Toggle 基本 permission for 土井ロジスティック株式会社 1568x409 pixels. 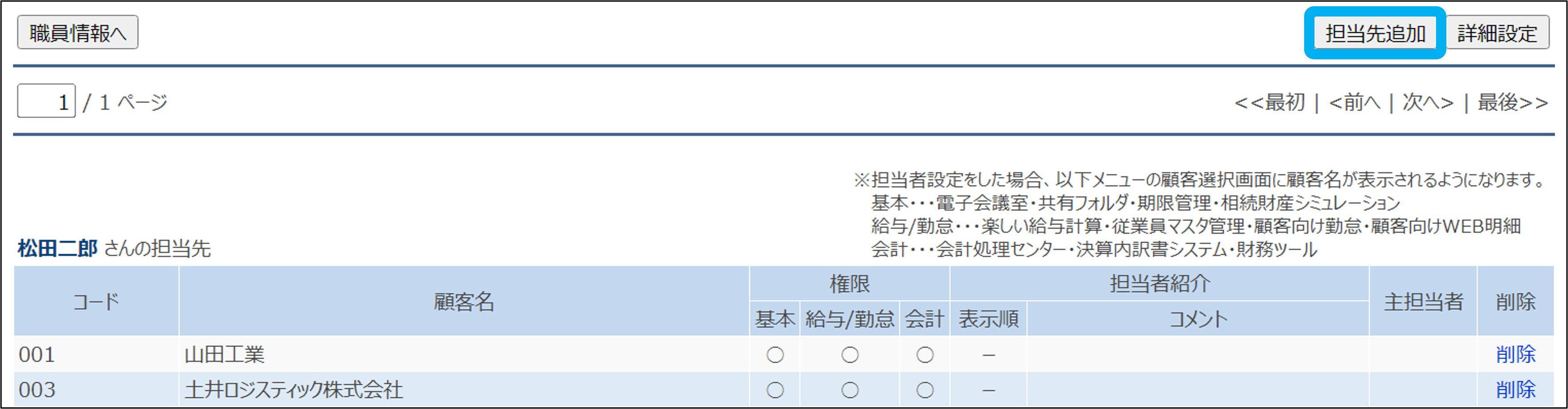point(775,390)
